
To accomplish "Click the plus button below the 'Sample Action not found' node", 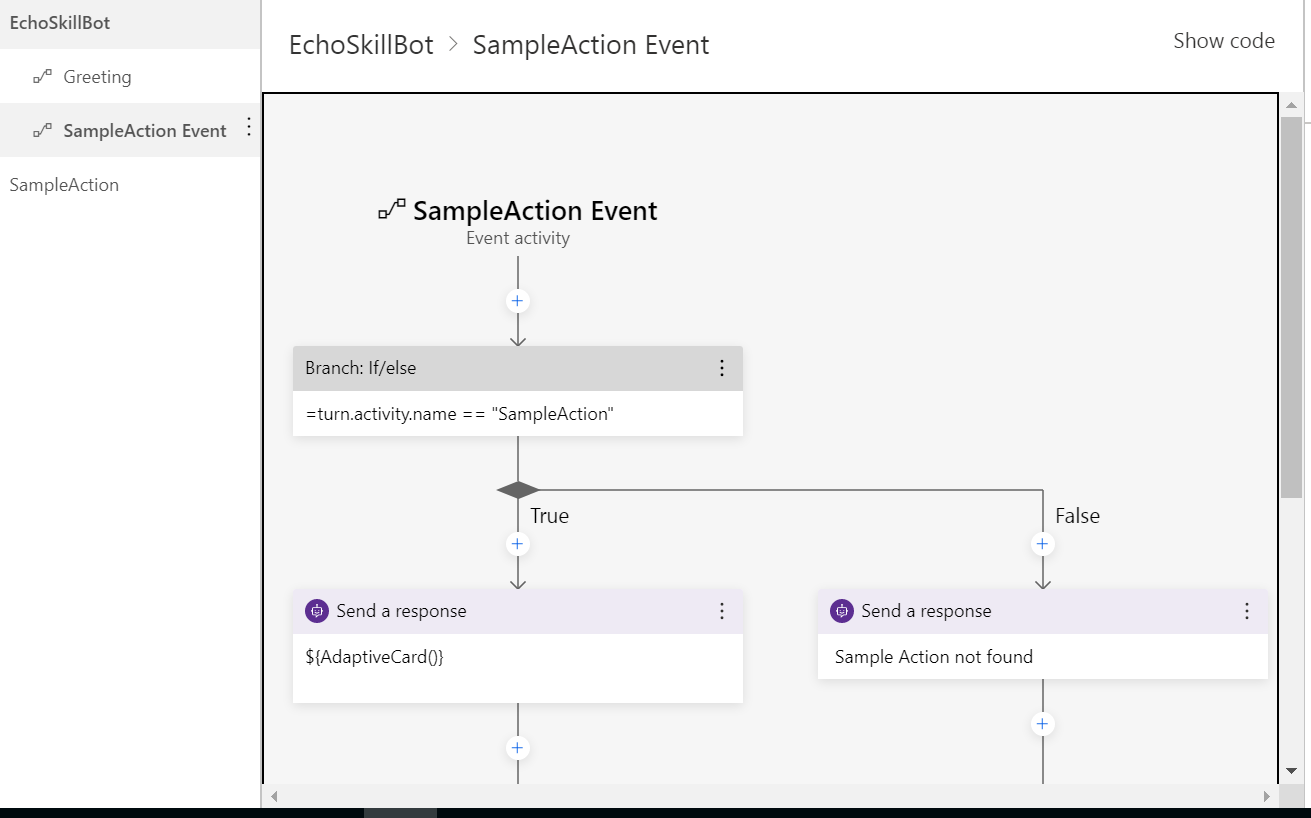I will tap(1042, 723).
